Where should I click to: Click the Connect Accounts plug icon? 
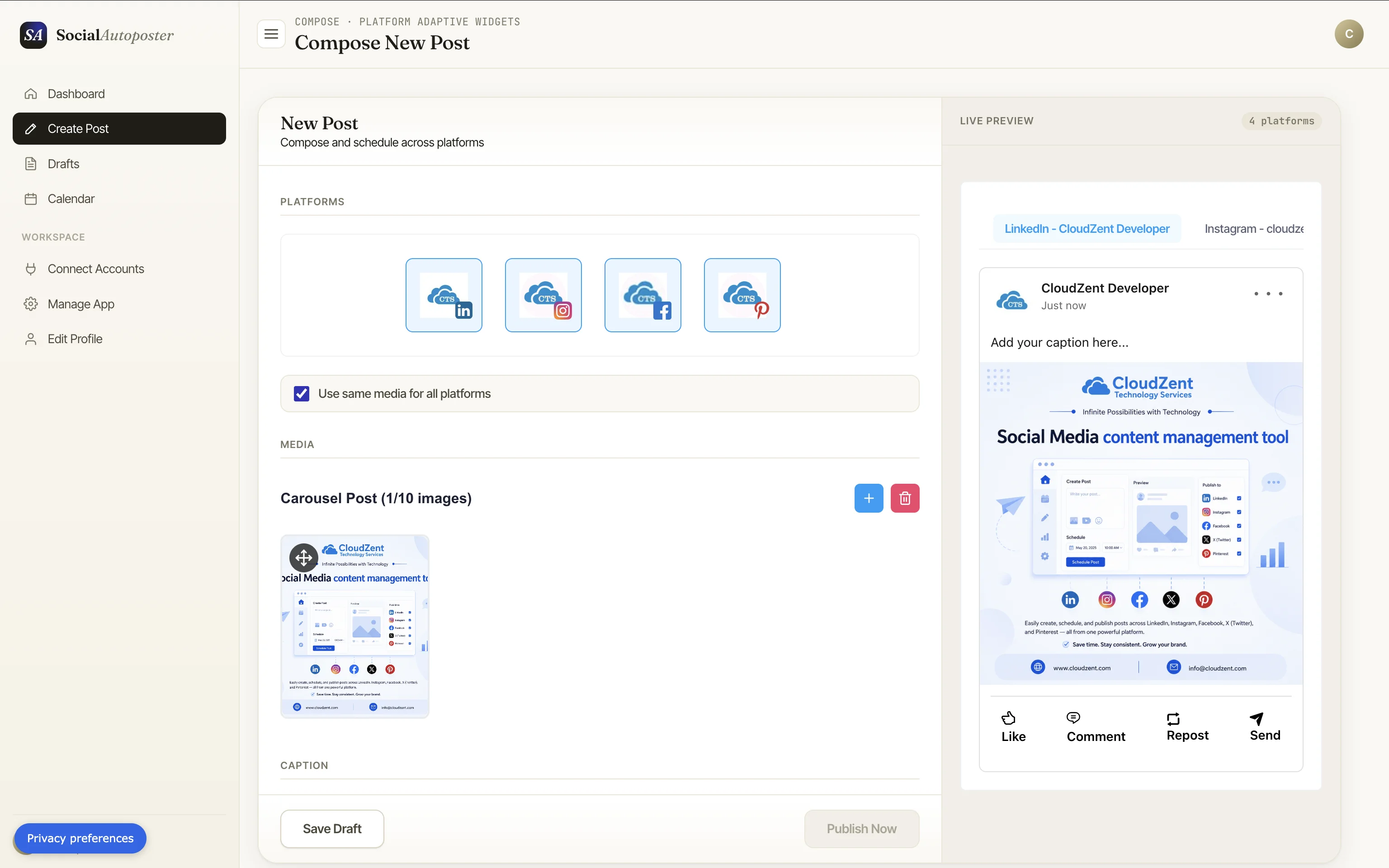click(x=31, y=269)
